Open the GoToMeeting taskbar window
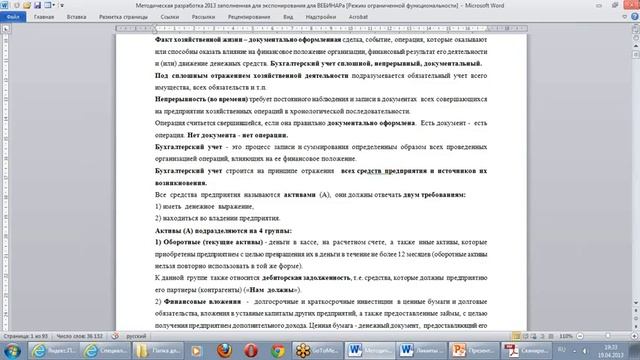This screenshot has width=640, height=360. [x=318, y=351]
